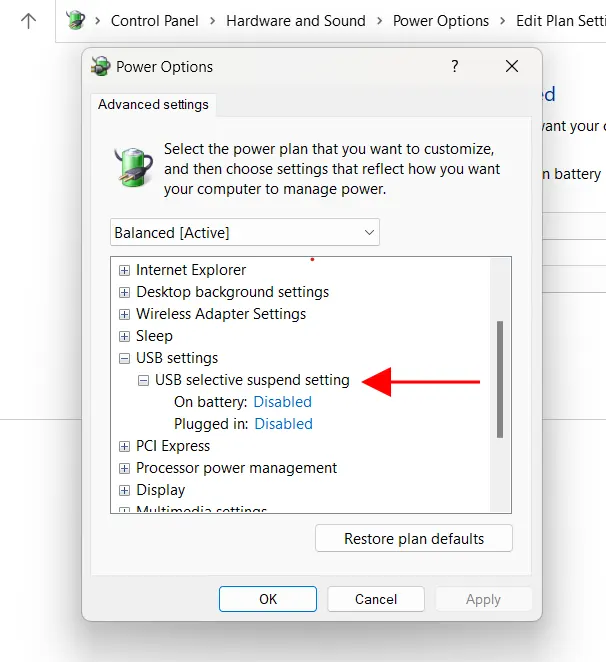The height and width of the screenshot is (662, 606).
Task: Select USB selective suspend setting label
Action: pos(252,380)
